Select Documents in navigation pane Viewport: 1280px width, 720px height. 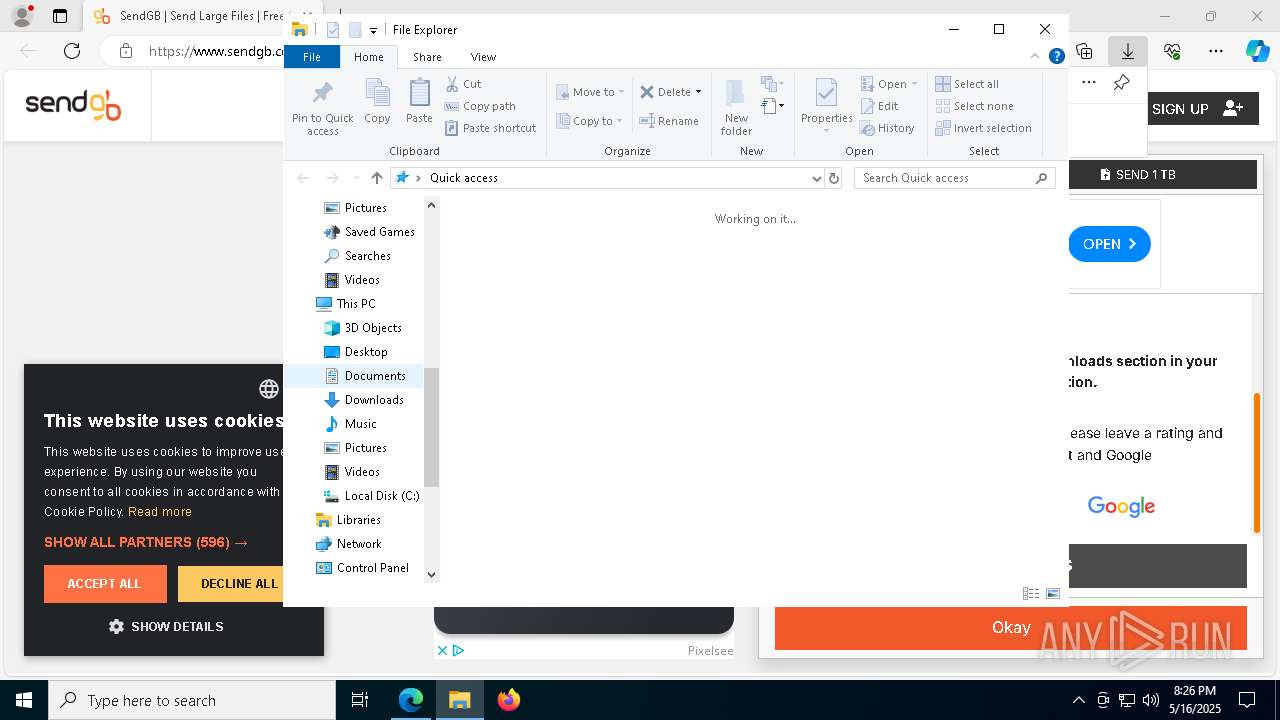(x=374, y=376)
